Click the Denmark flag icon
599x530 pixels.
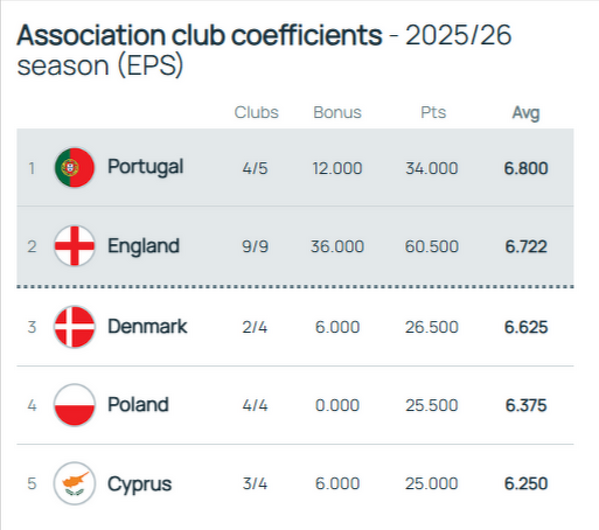pyautogui.click(x=74, y=327)
